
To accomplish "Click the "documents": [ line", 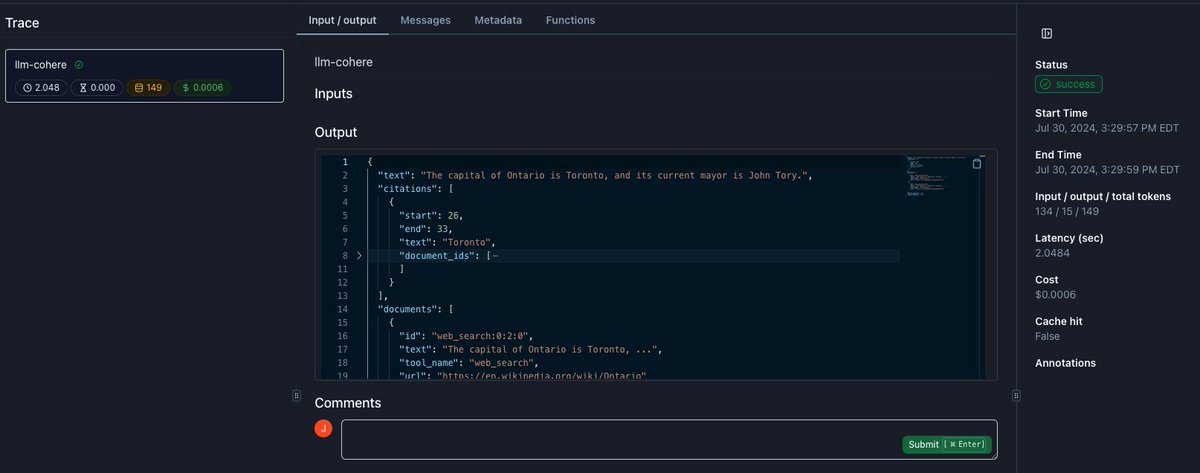I will point(415,310).
